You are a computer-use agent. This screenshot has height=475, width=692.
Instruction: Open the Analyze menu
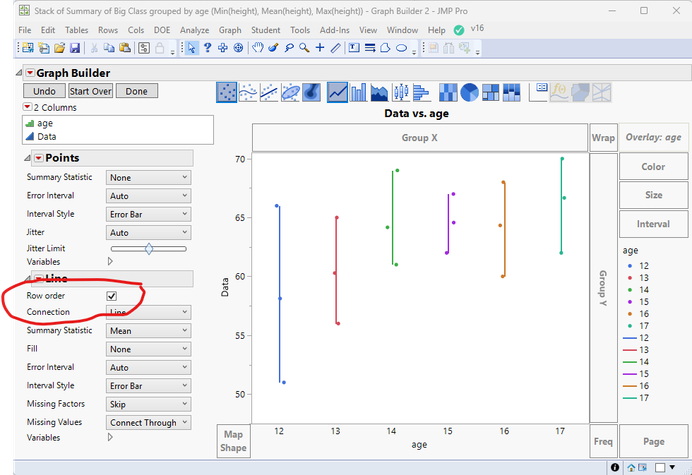point(195,31)
